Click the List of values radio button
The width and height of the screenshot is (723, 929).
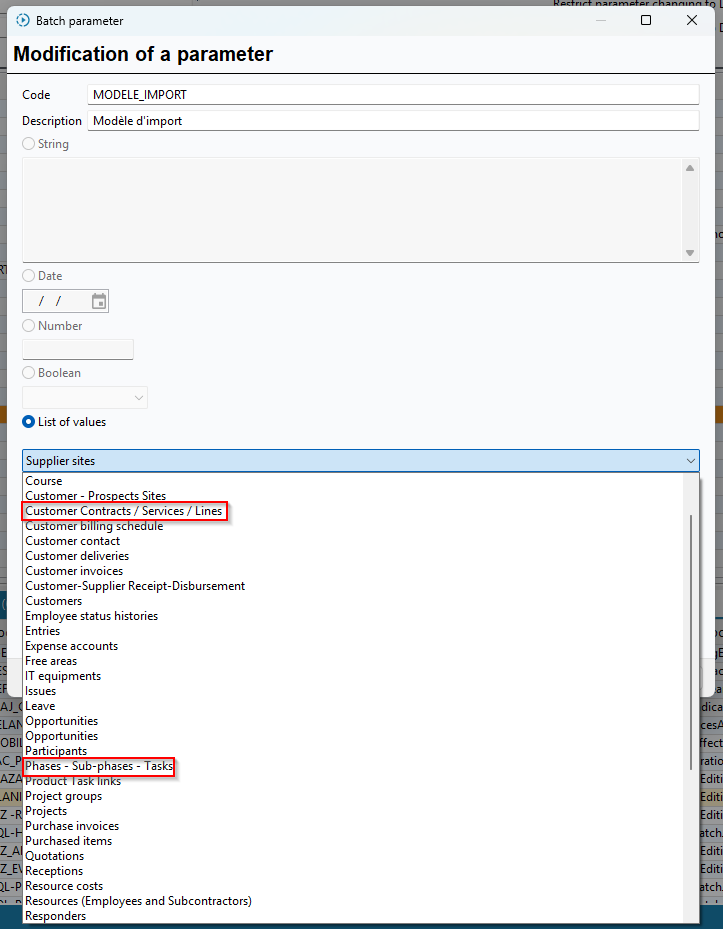pos(28,422)
